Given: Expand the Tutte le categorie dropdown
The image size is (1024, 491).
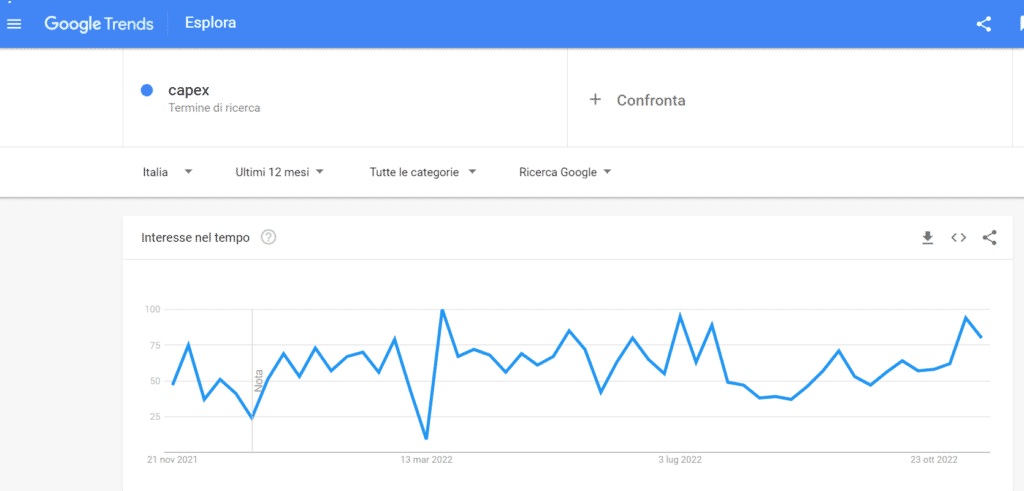Looking at the screenshot, I should [423, 172].
